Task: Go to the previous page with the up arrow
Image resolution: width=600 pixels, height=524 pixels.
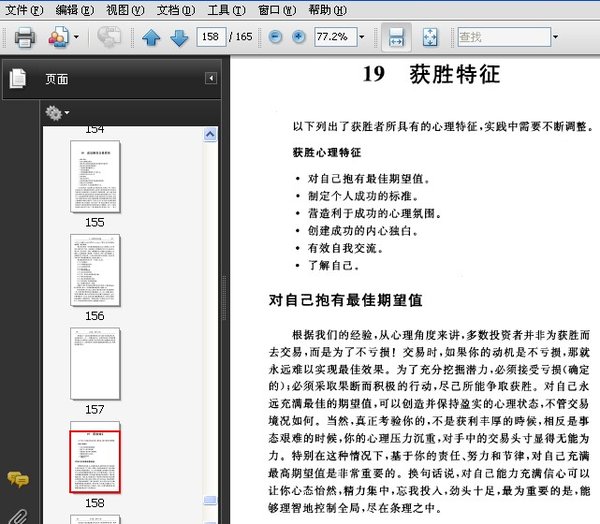Action: tap(151, 38)
